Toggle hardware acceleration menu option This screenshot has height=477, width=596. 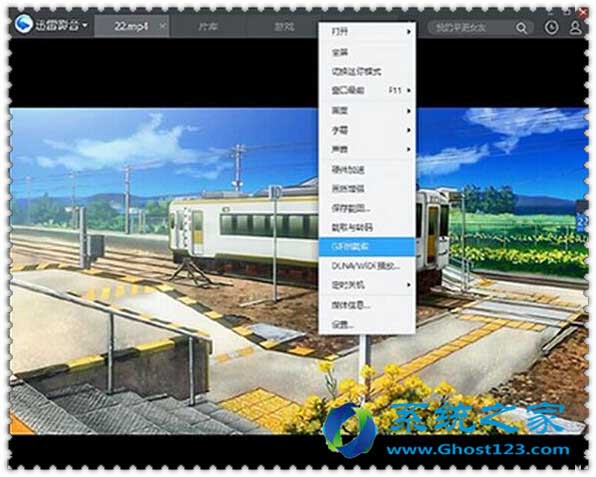367,170
